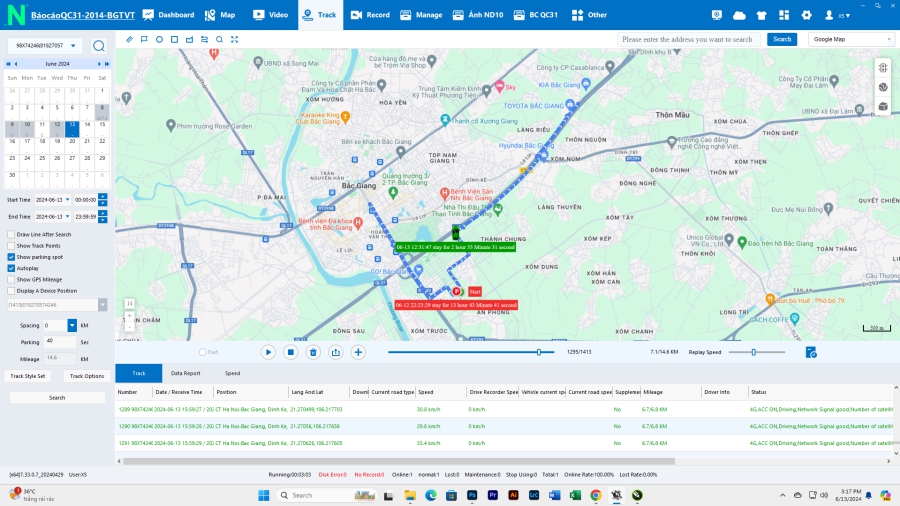
Task: Open the Video menu in top navigation
Action: click(270, 15)
